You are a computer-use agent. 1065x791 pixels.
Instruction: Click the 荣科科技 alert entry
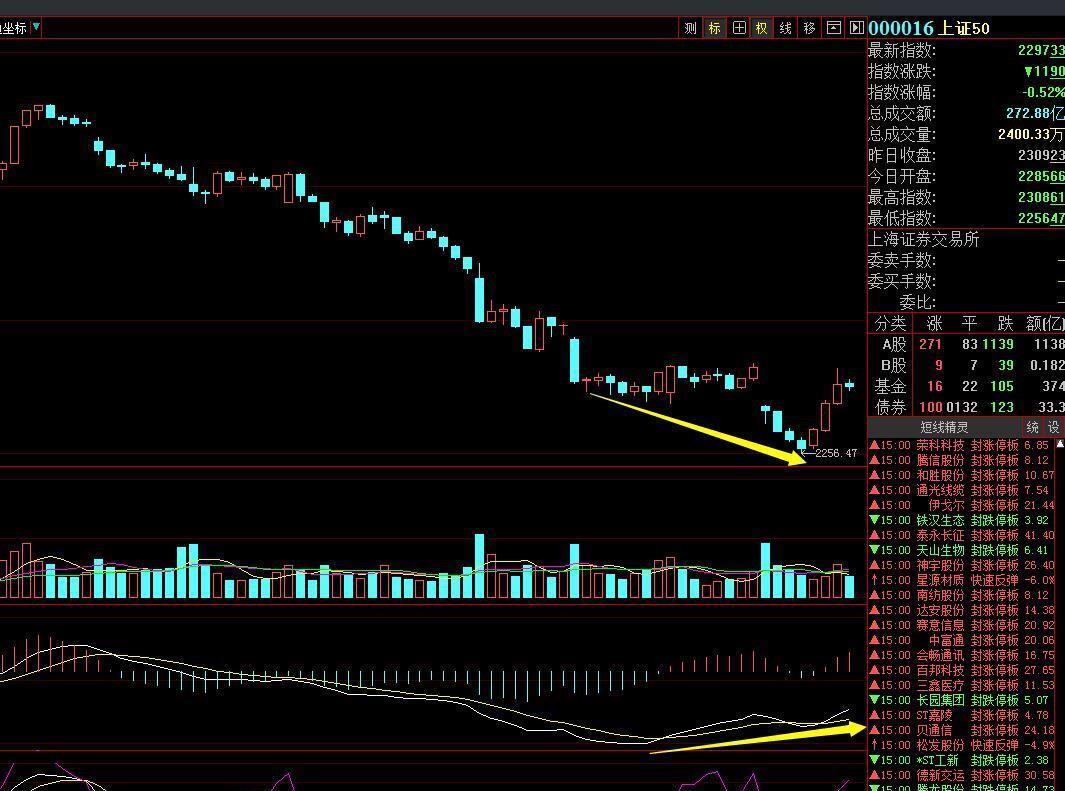tap(961, 445)
